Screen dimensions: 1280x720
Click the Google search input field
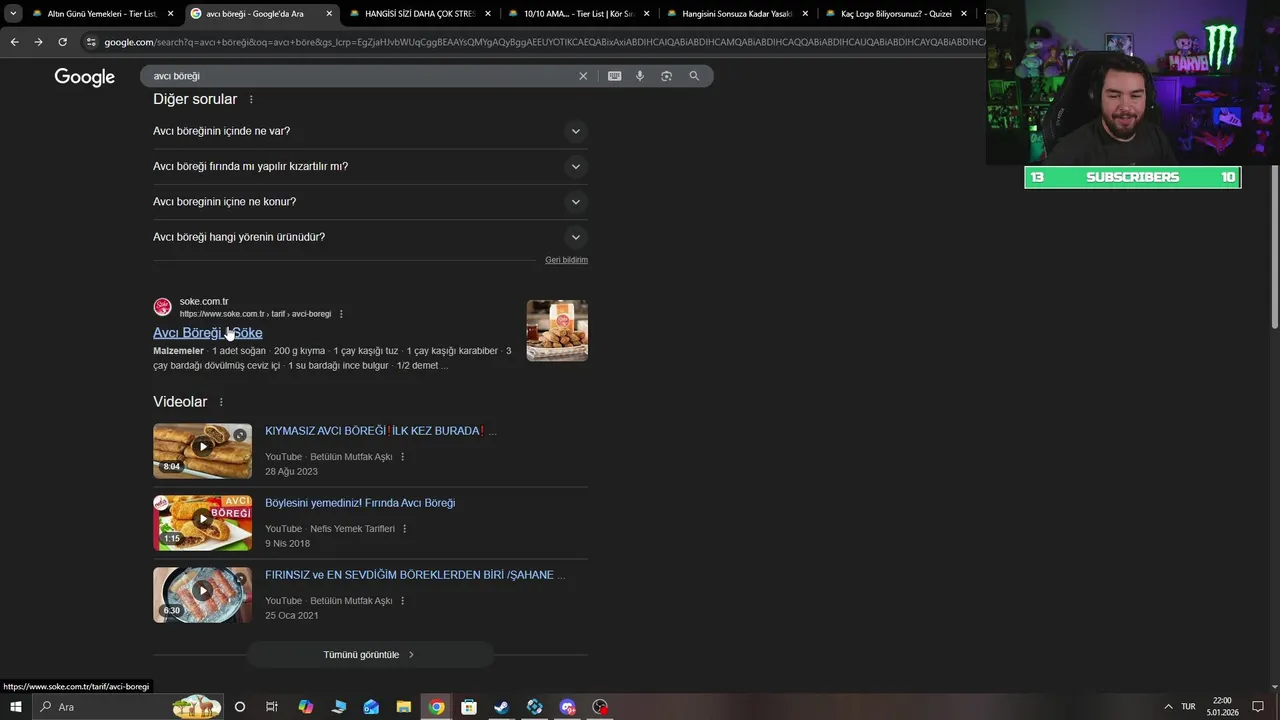[360, 76]
